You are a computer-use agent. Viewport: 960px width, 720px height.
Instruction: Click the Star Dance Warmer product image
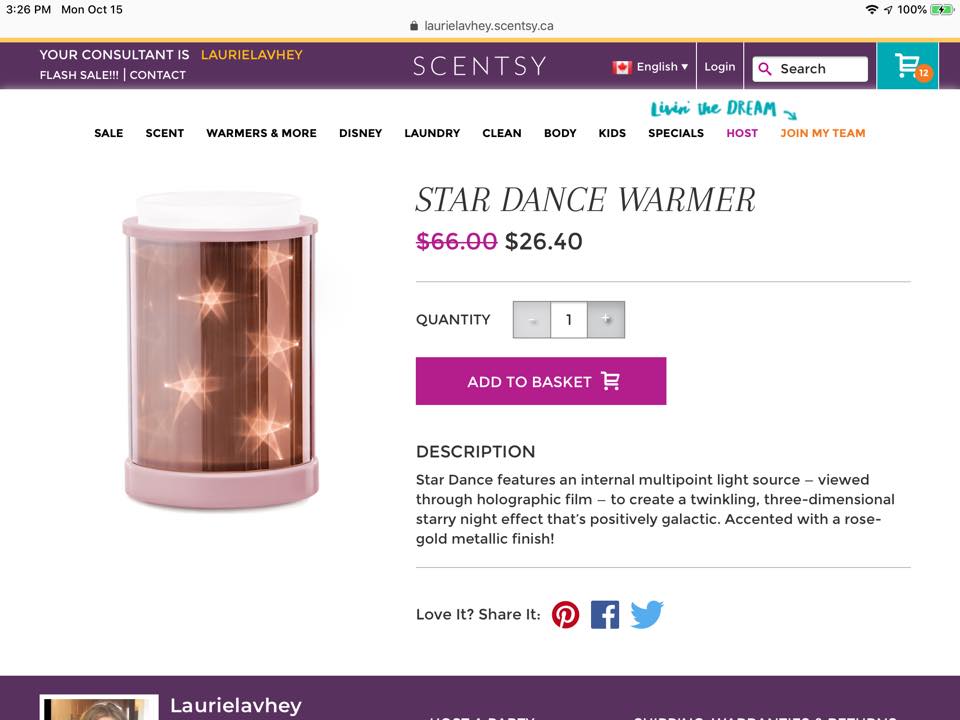221,350
